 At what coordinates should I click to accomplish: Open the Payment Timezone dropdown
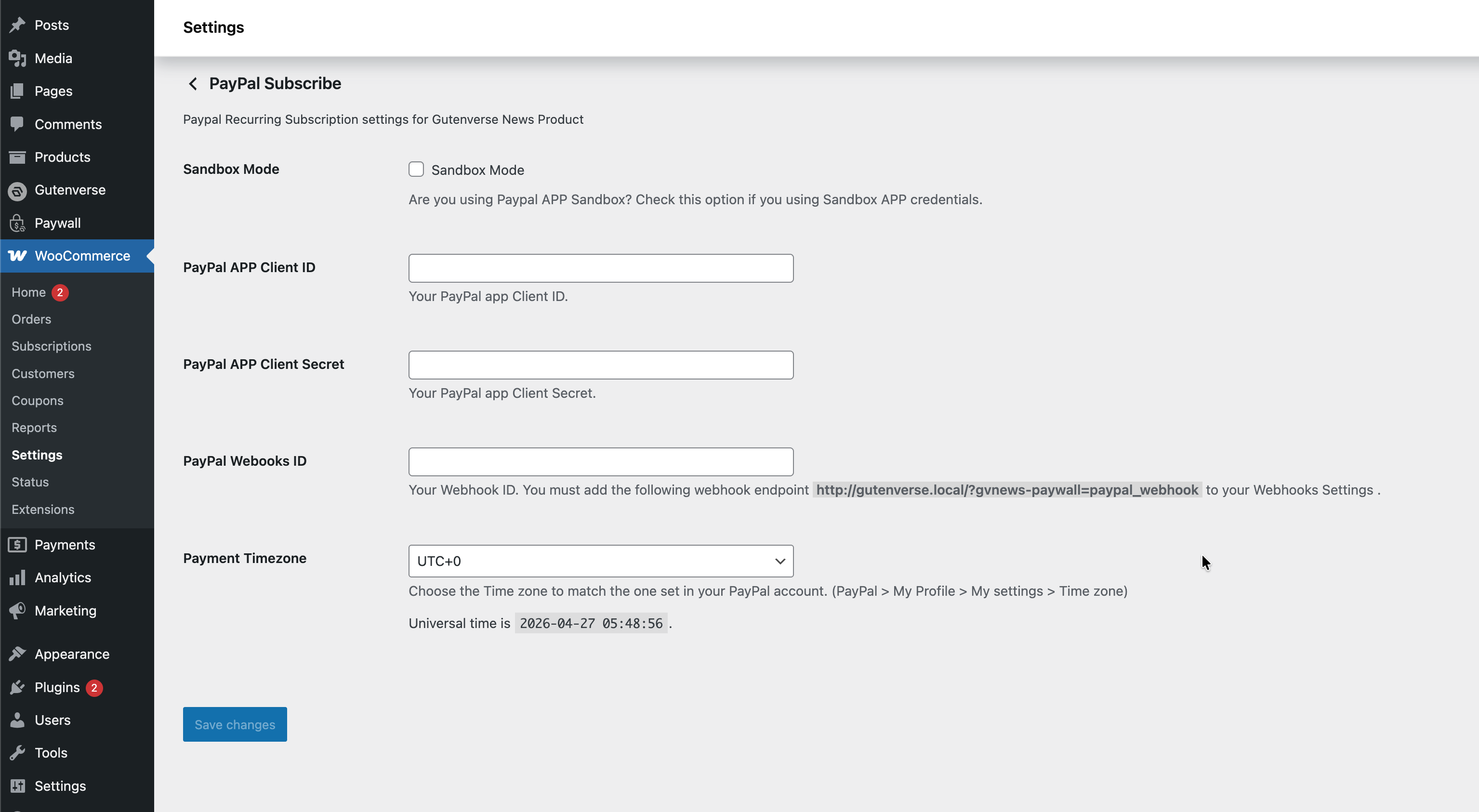(601, 561)
